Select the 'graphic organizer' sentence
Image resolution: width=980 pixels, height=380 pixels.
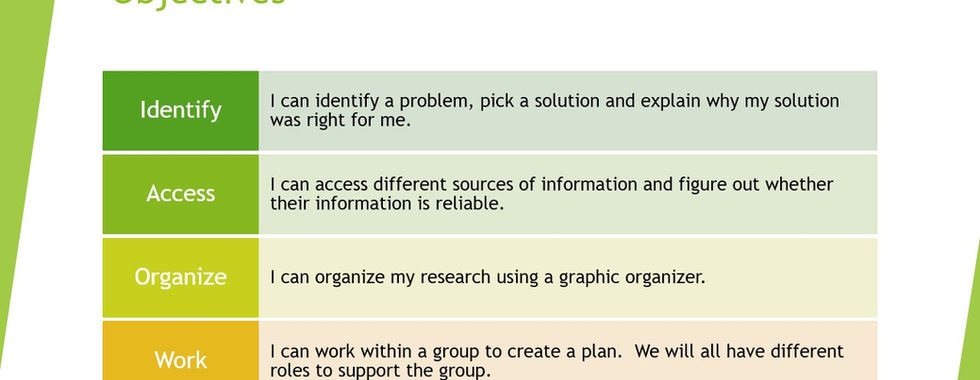pos(488,277)
